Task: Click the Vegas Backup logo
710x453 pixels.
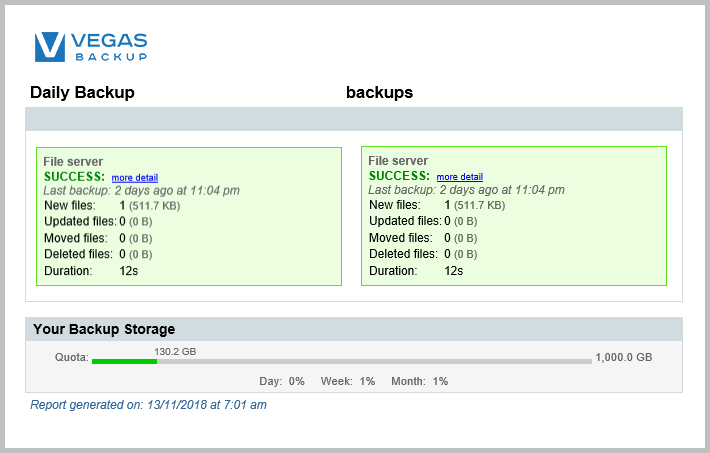Action: tap(91, 47)
